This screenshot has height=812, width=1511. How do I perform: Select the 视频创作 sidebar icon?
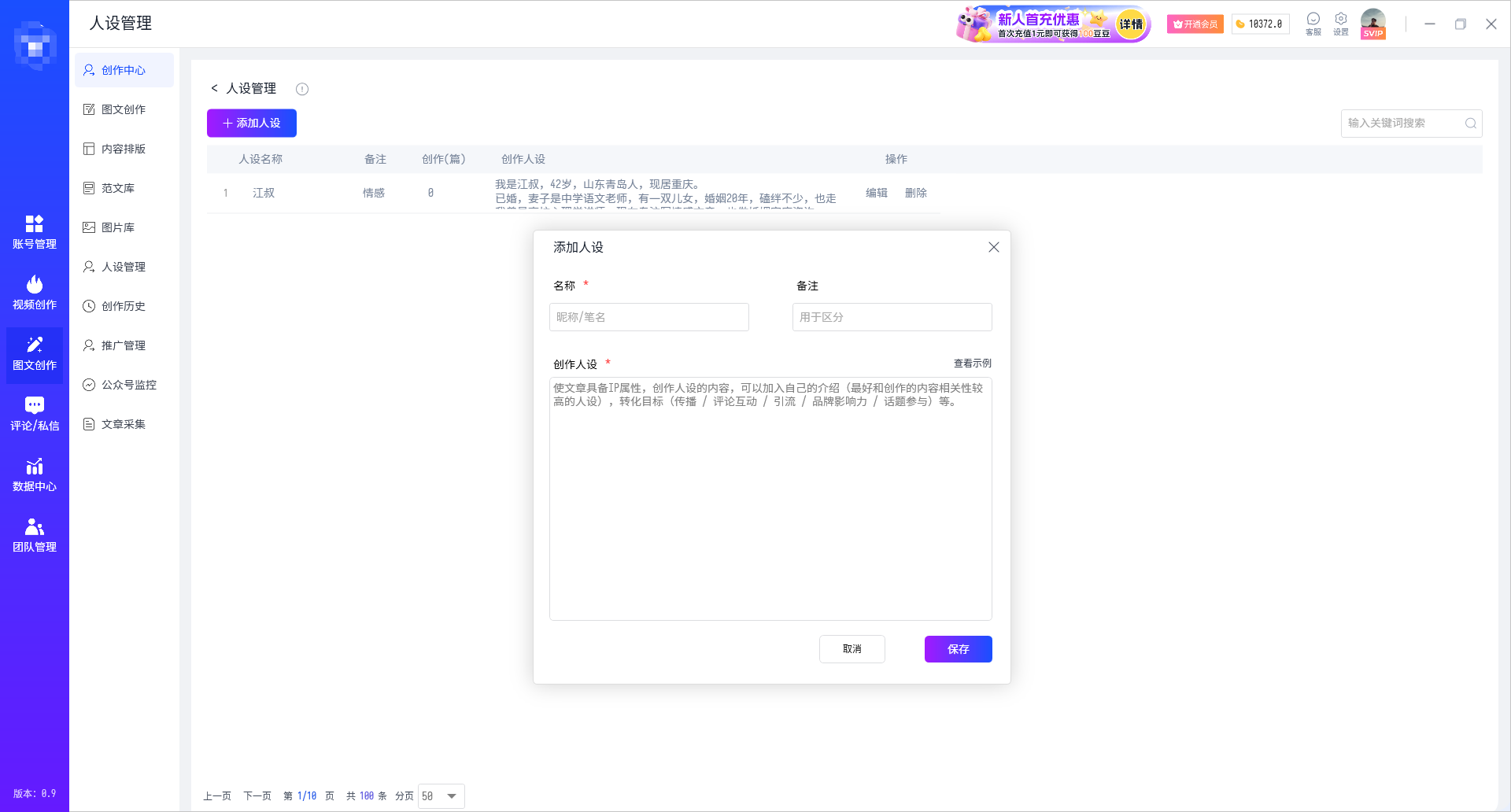(34, 293)
